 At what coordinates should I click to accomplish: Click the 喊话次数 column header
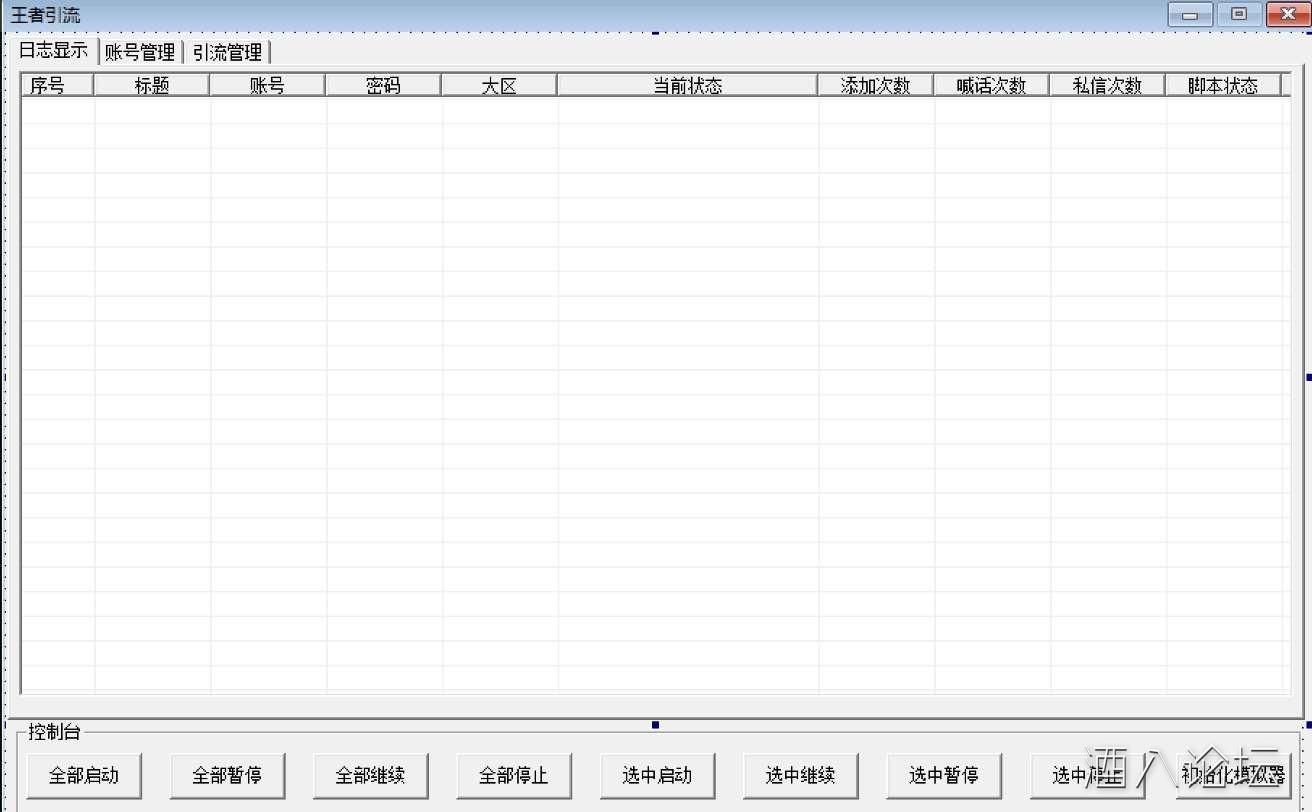click(992, 86)
